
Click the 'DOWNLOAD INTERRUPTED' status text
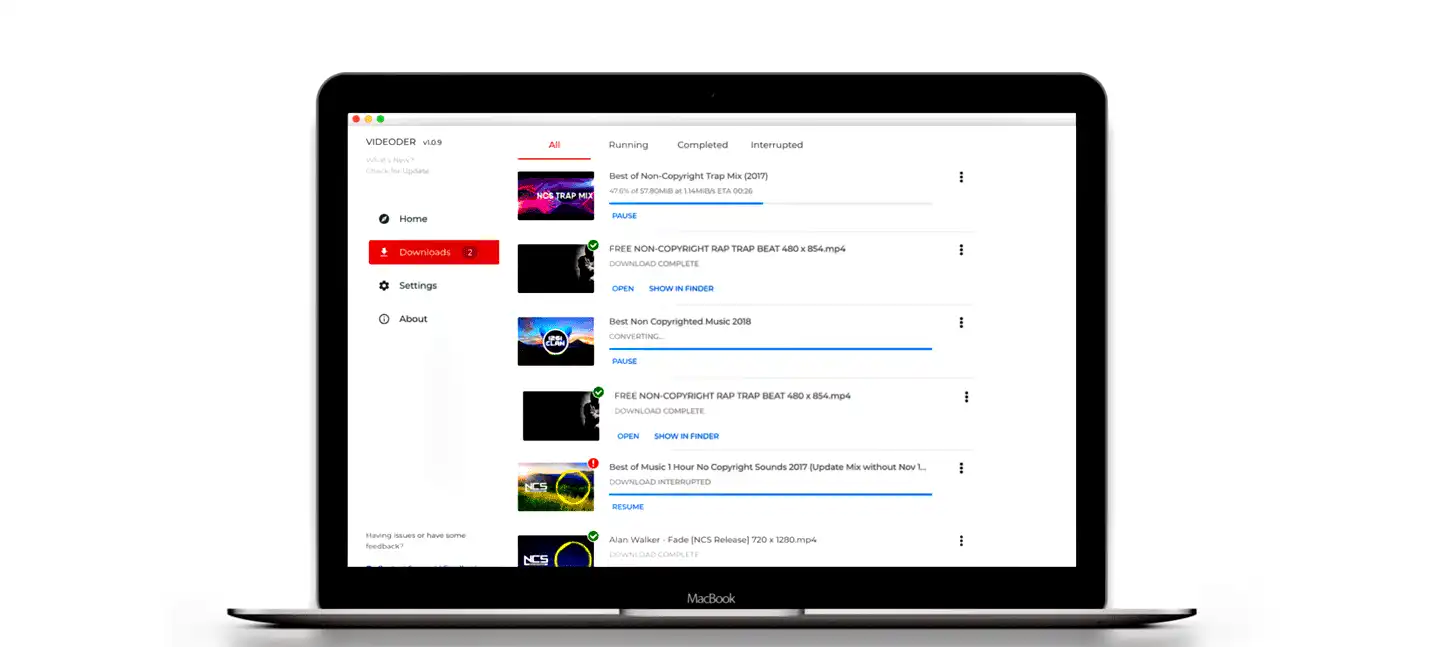[x=660, y=482]
